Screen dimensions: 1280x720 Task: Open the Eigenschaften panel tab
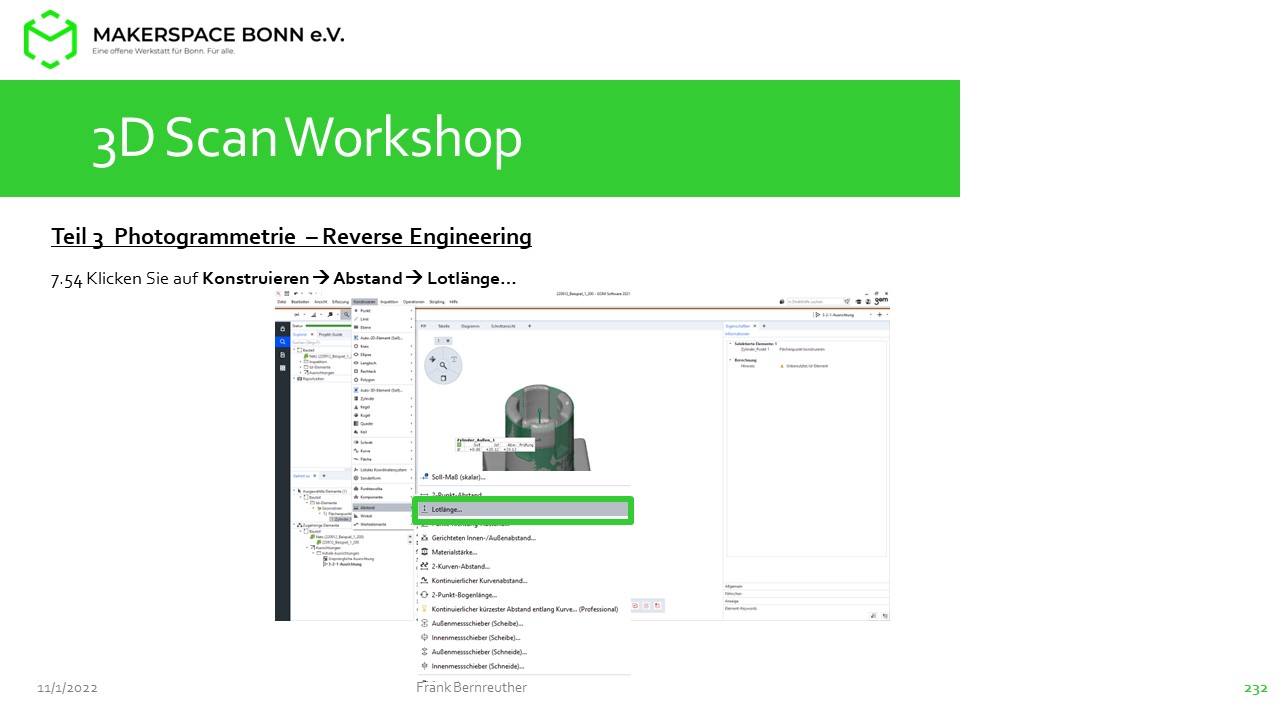738,326
